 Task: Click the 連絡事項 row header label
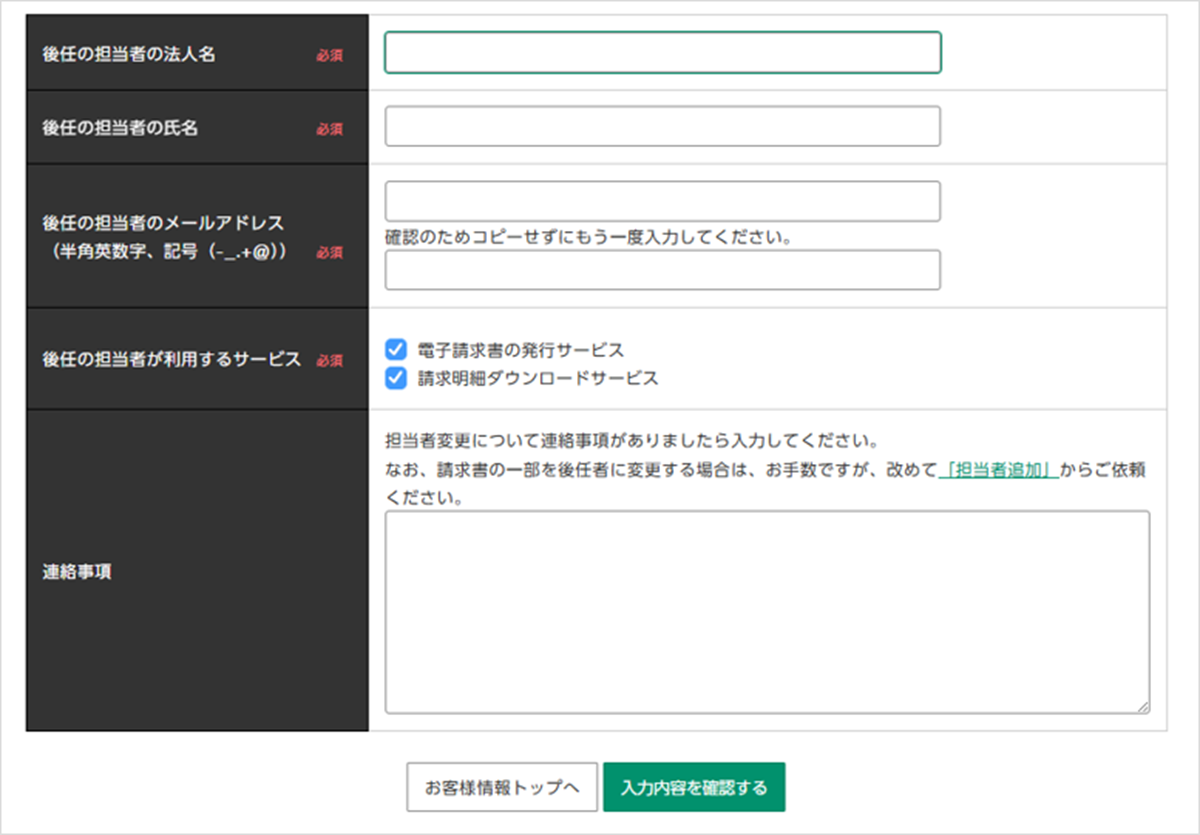[76, 571]
